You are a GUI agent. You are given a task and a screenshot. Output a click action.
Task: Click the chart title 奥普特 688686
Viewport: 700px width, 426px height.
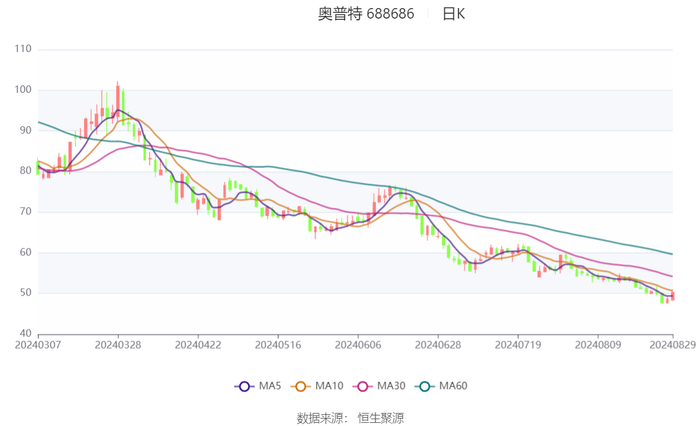tap(366, 14)
